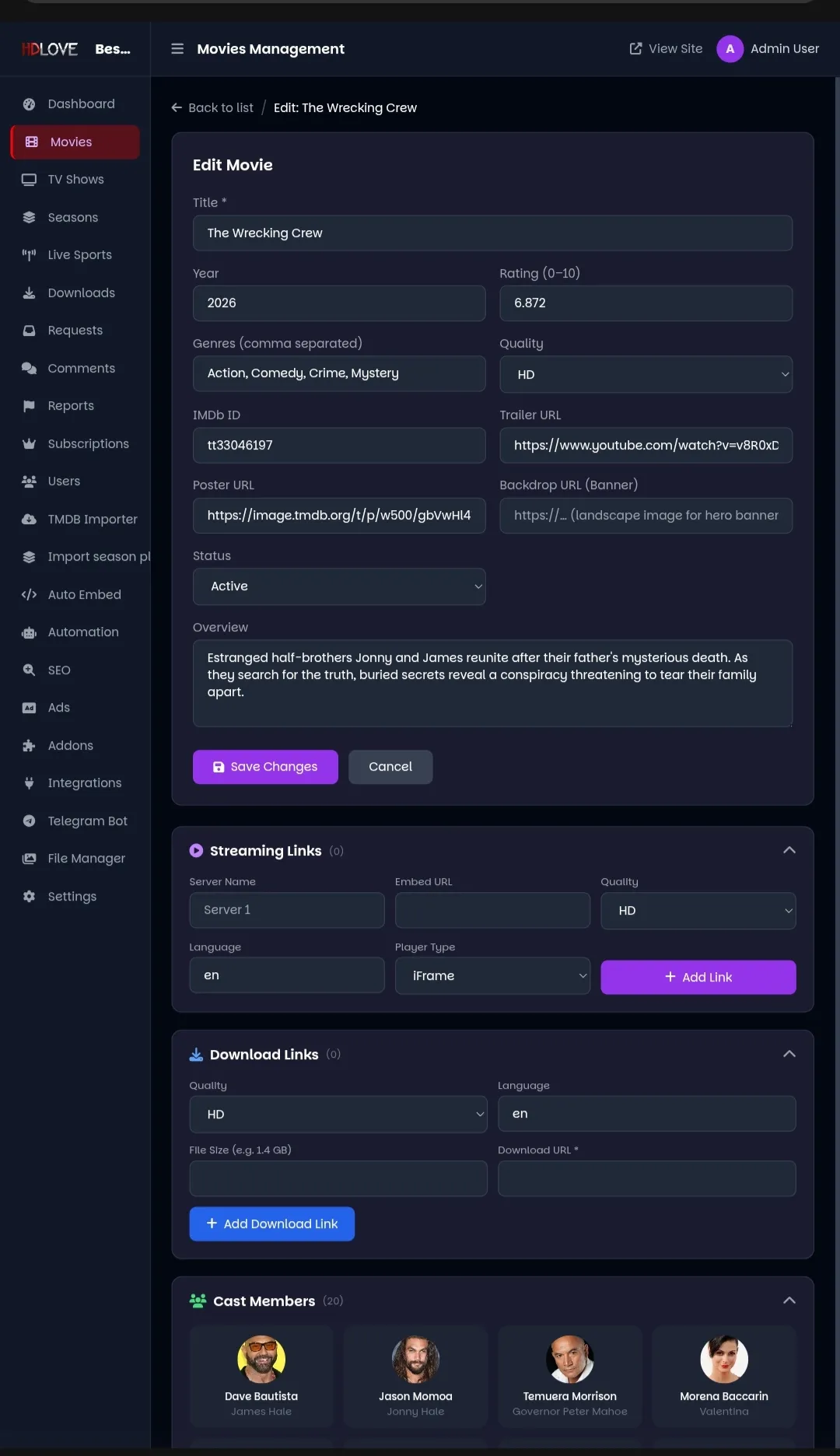Click the TV Shows monitor icon
The image size is (840, 1456).
[x=29, y=180]
